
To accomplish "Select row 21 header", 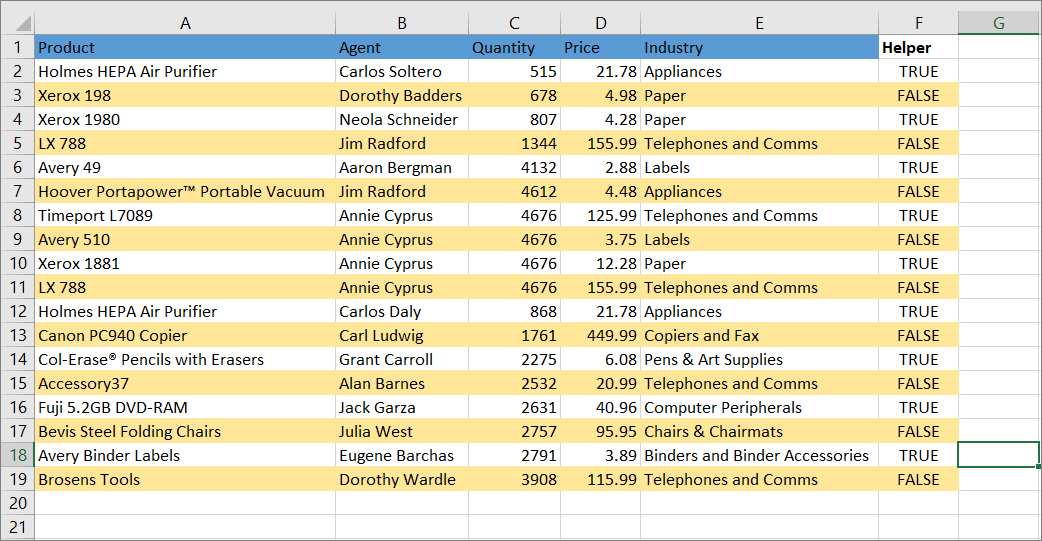I will coord(17,527).
